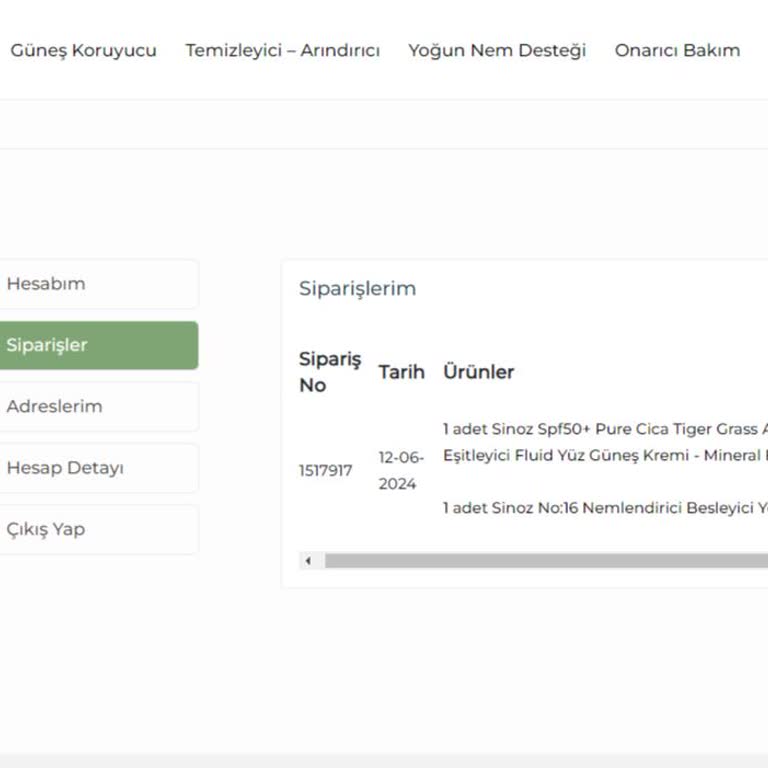This screenshot has width=768, height=768.
Task: Go to Yoğun Nem Desteği category
Action: pos(497,50)
